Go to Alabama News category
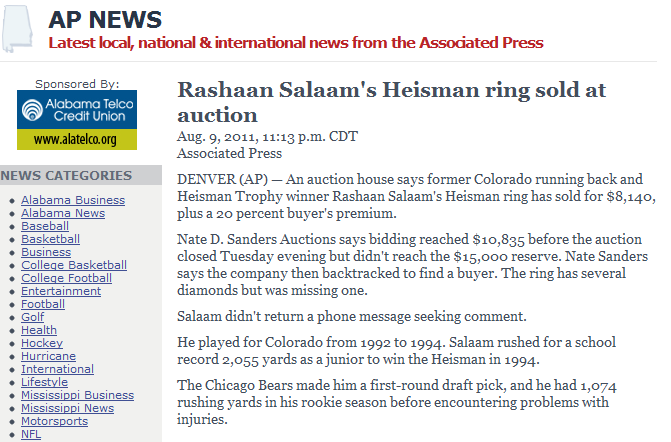671x442 pixels. (63, 213)
